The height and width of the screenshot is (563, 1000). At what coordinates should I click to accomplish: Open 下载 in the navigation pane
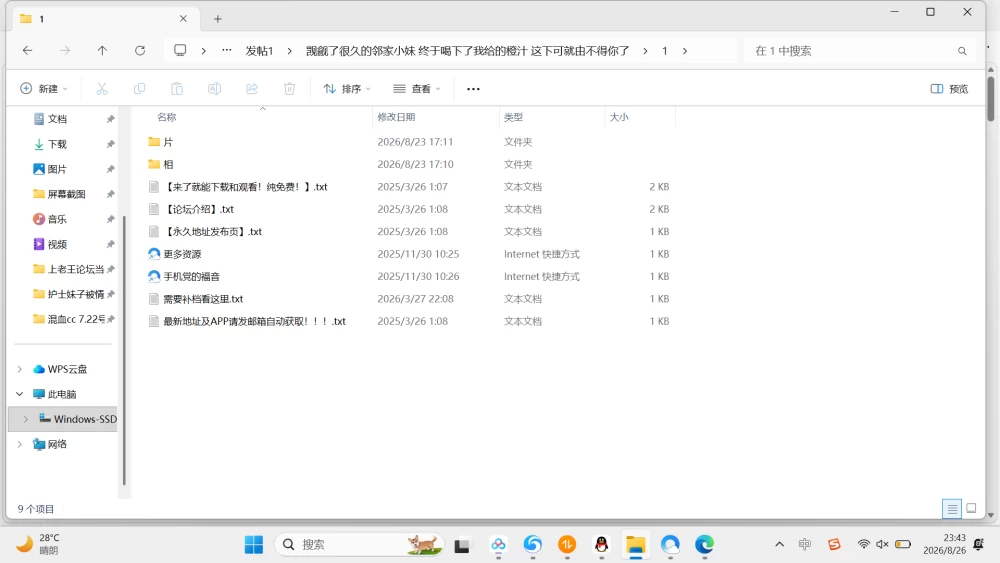pos(57,144)
